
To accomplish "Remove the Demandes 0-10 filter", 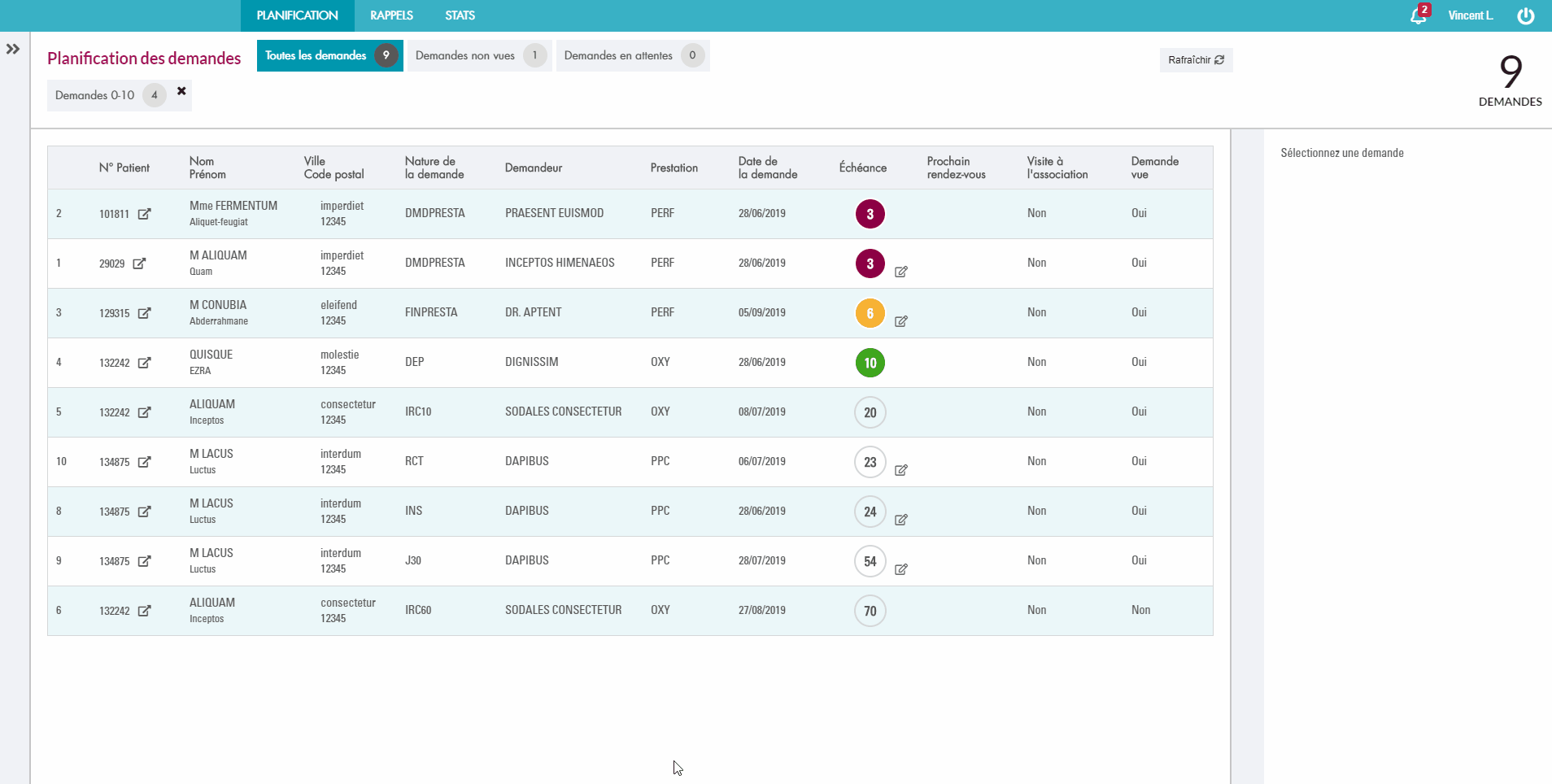I will point(181,91).
